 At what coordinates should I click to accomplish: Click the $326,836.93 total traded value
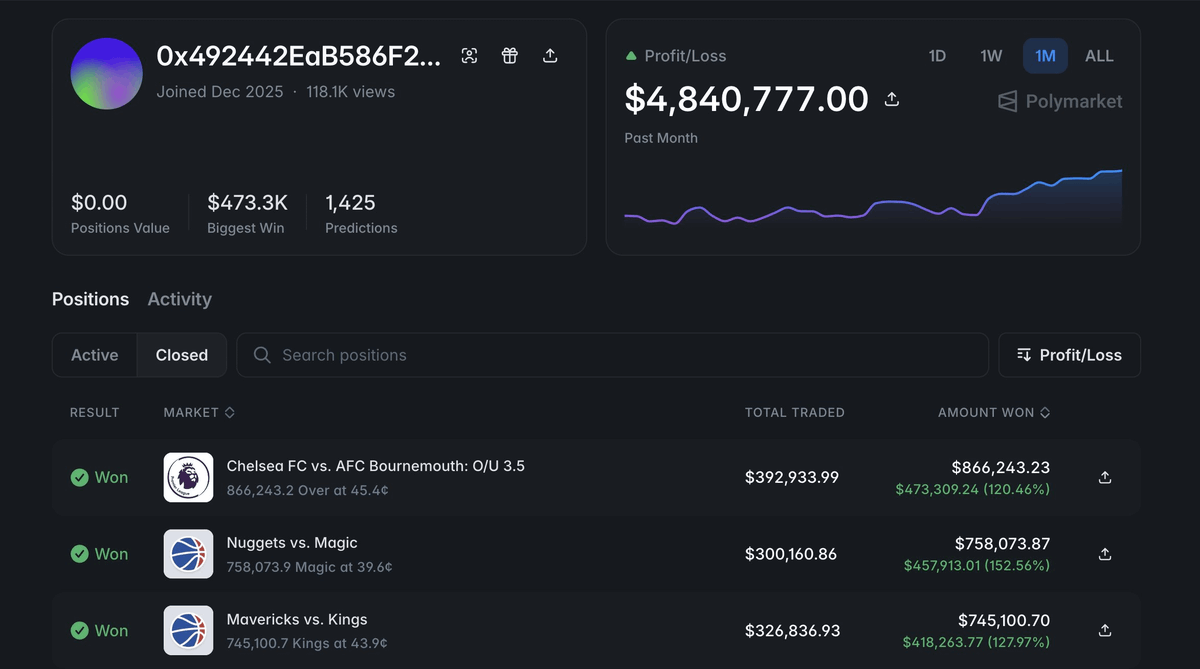(793, 631)
